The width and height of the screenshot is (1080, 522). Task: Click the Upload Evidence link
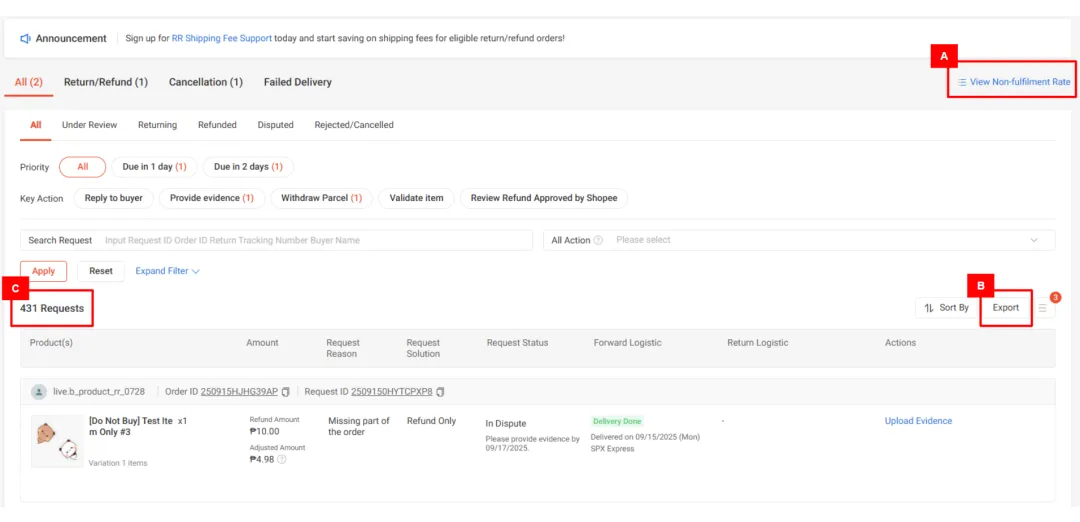(918, 421)
